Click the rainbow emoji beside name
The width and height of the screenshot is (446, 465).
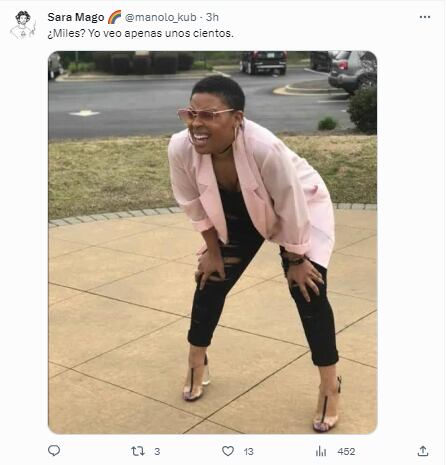pos(114,17)
